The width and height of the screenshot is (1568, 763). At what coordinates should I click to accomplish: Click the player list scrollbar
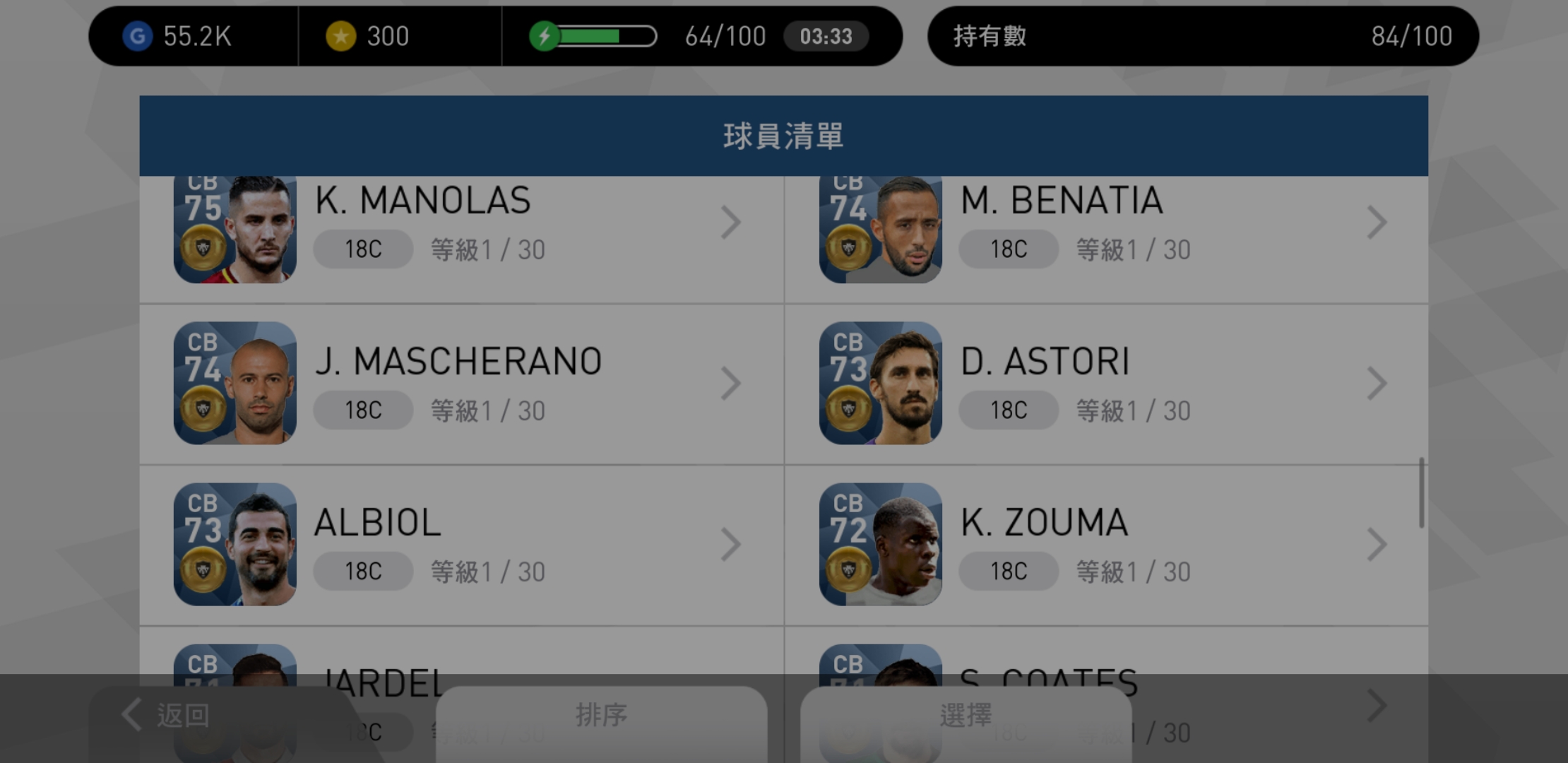coord(1421,492)
